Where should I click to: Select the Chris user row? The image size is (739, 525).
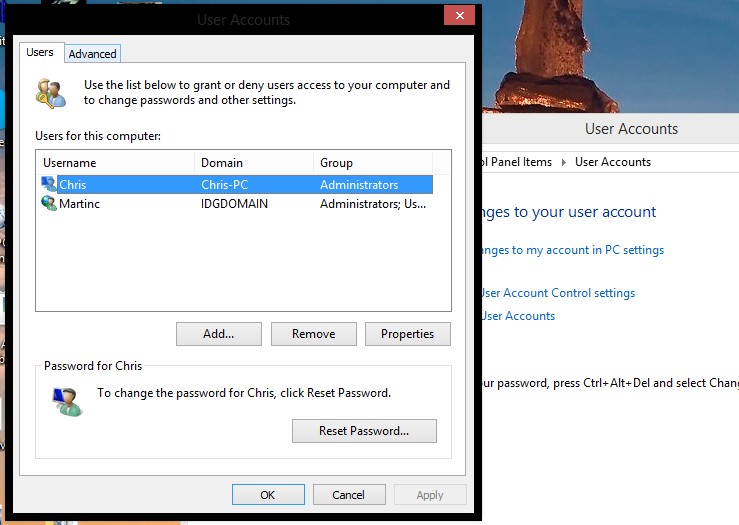[236, 184]
